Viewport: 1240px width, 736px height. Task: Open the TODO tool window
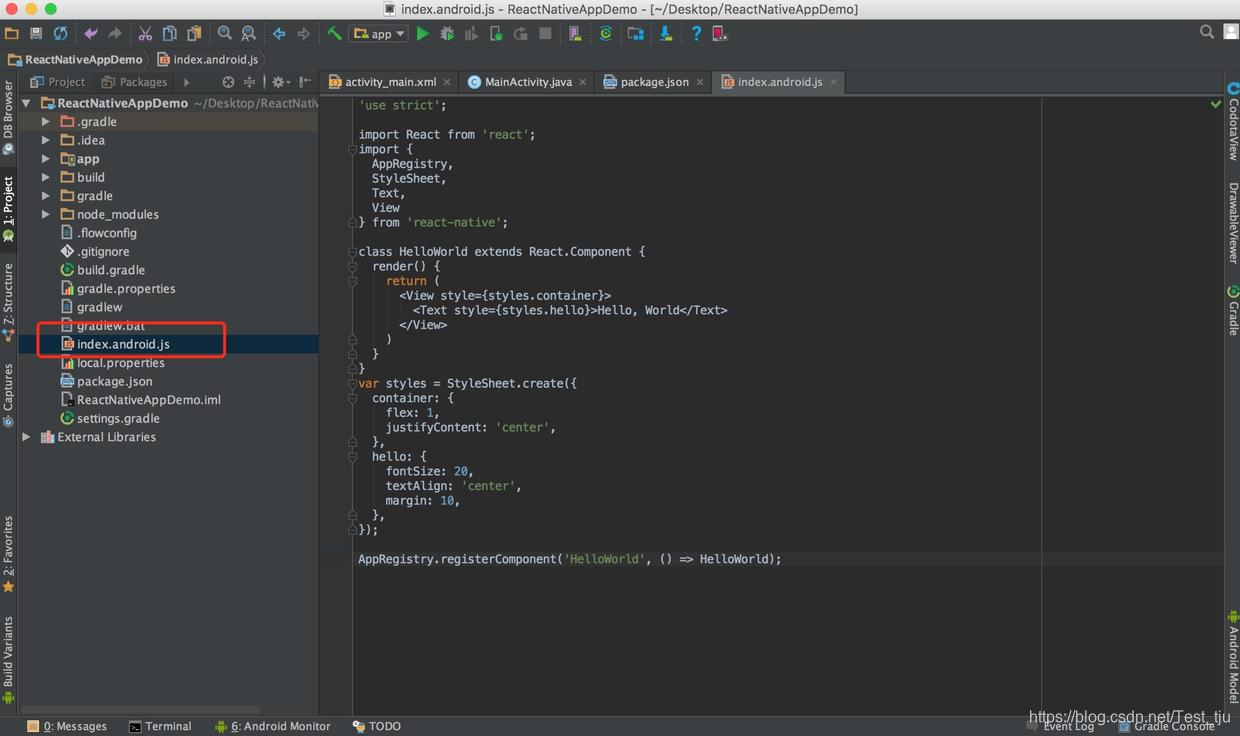[377, 726]
